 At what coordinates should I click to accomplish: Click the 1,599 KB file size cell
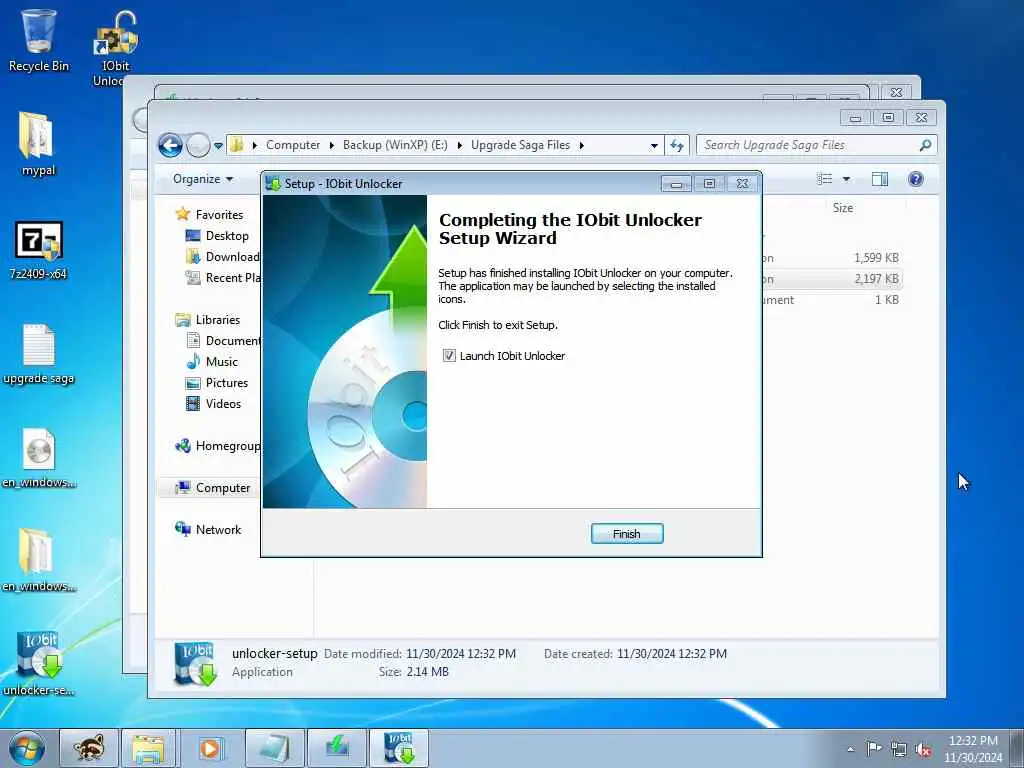(x=876, y=258)
